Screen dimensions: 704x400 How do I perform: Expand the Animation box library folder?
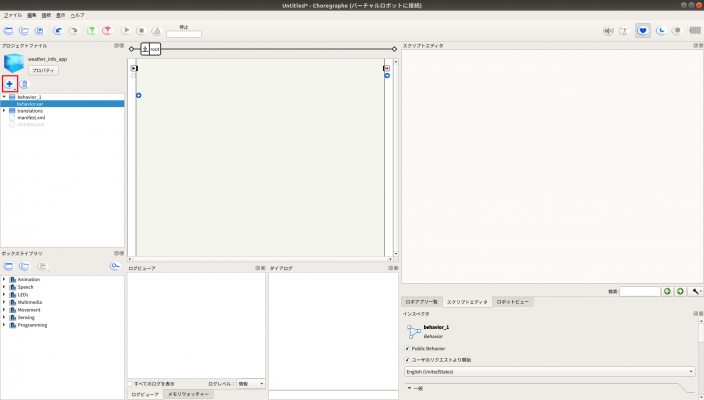tap(4, 279)
